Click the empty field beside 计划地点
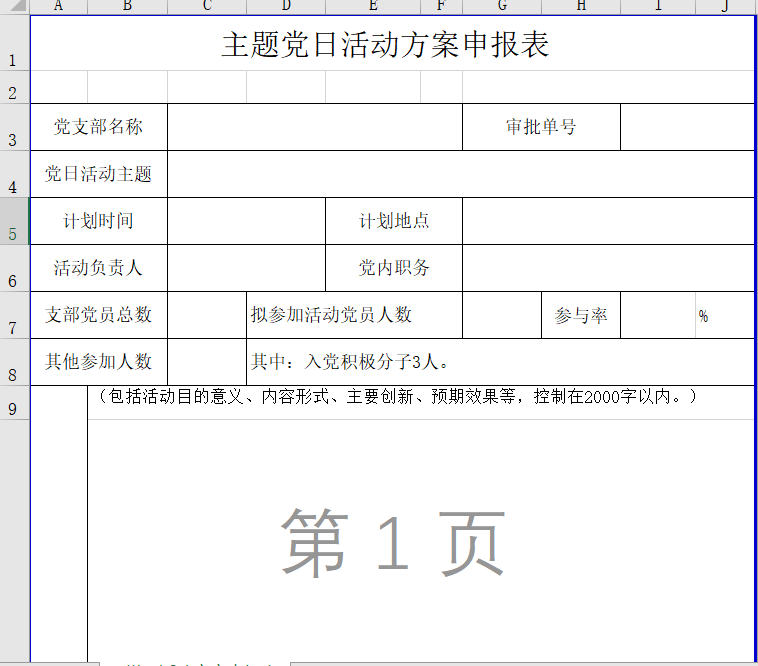758x666 pixels. (607, 221)
